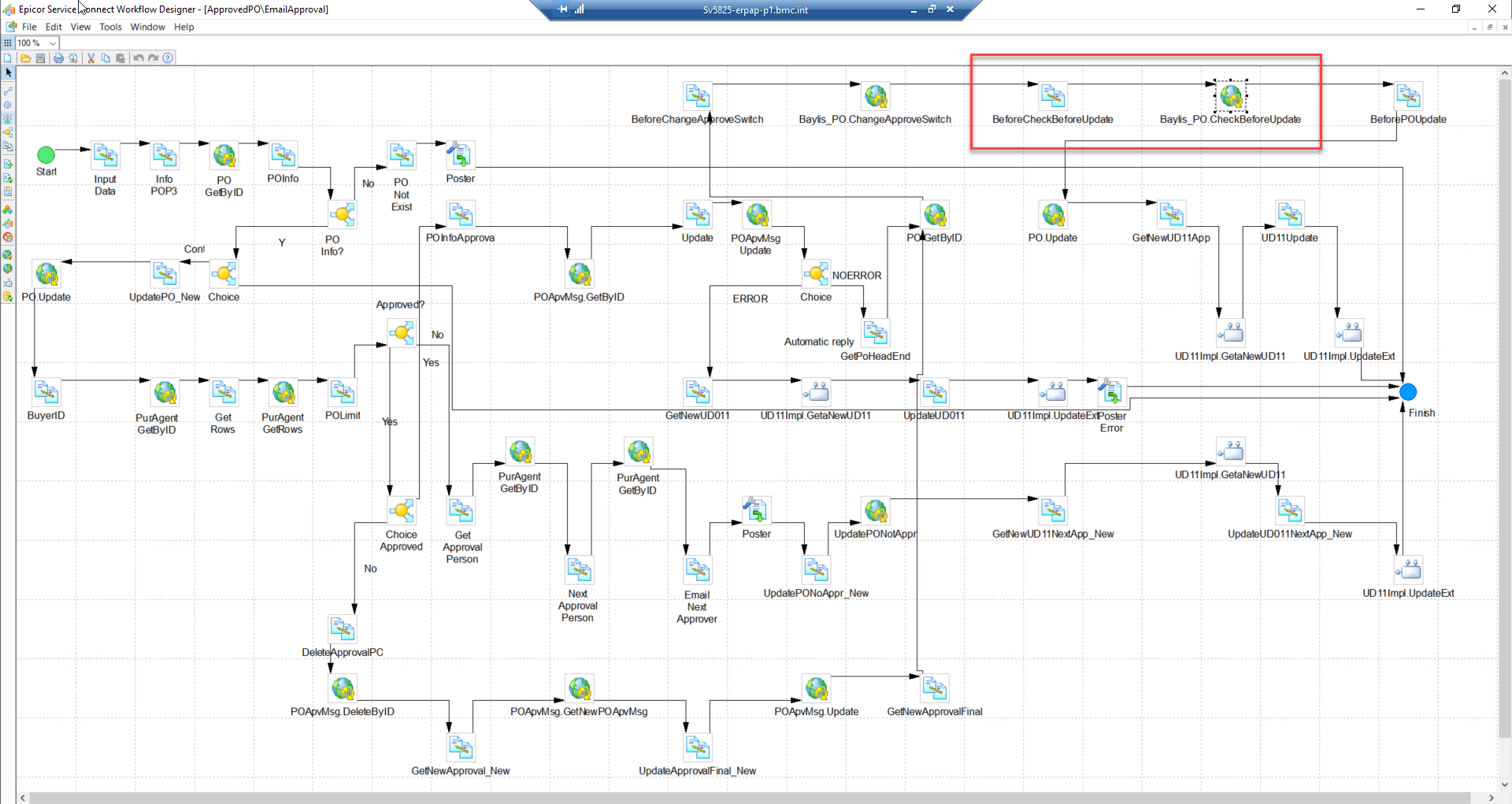Image resolution: width=1512 pixels, height=804 pixels.
Task: Select the GetNewUD11App node
Action: click(1172, 215)
